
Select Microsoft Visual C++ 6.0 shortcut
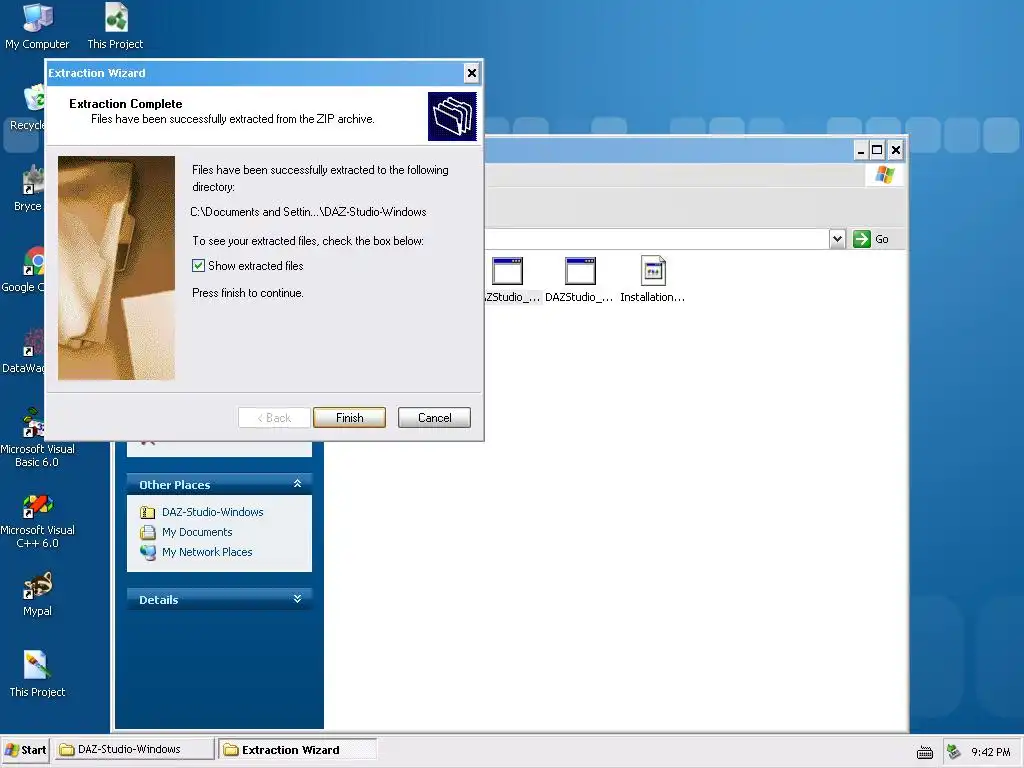click(37, 519)
